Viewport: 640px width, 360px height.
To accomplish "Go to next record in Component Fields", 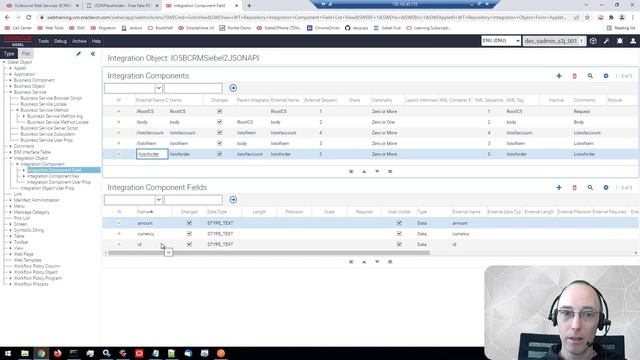I will coord(377,262).
